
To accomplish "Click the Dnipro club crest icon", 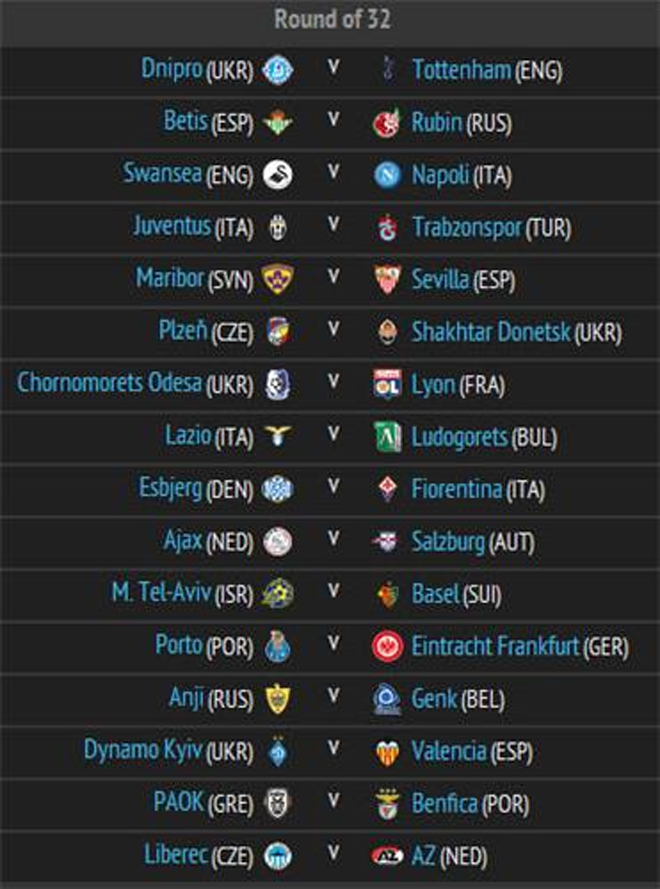I will [277, 71].
